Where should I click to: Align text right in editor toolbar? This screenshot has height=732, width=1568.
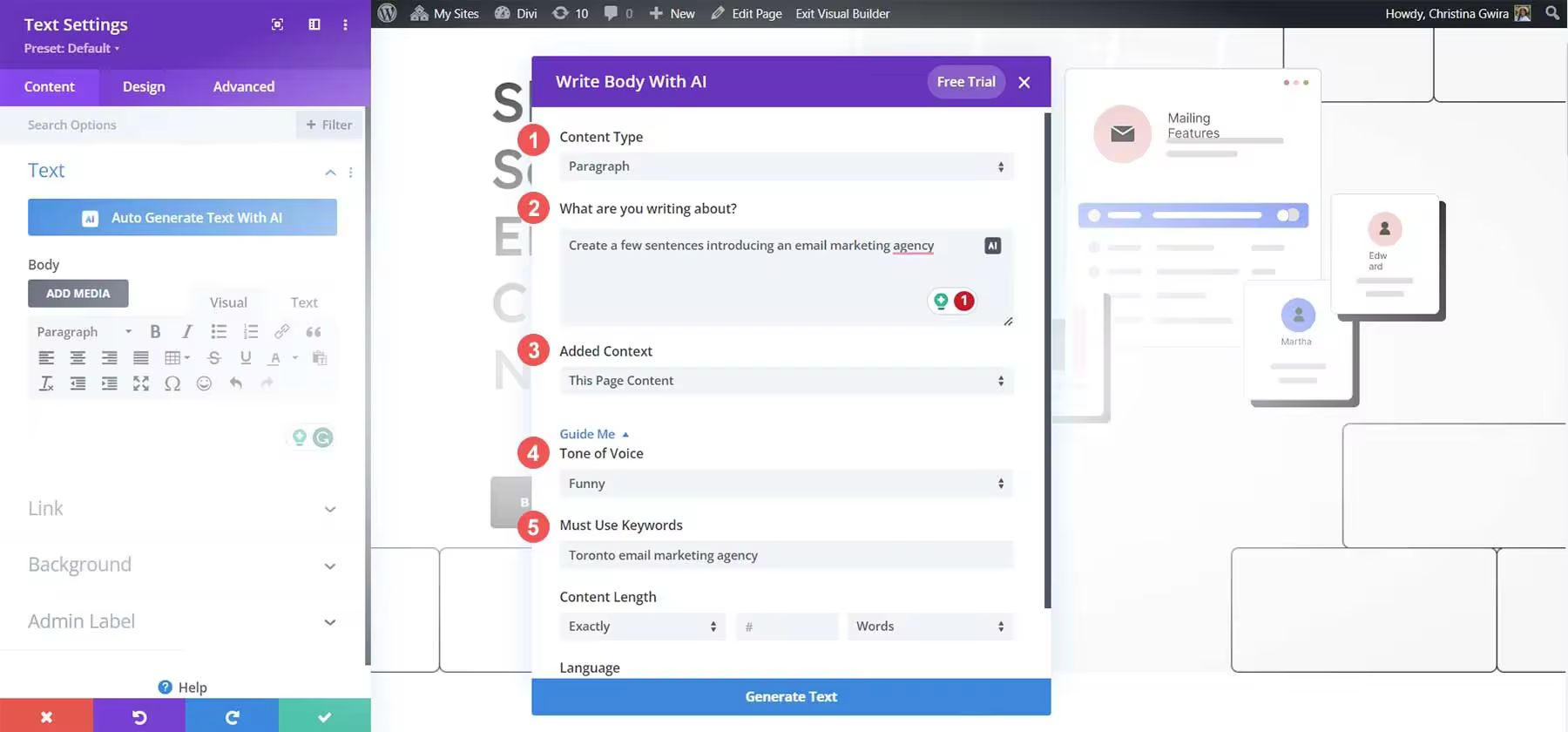click(109, 357)
